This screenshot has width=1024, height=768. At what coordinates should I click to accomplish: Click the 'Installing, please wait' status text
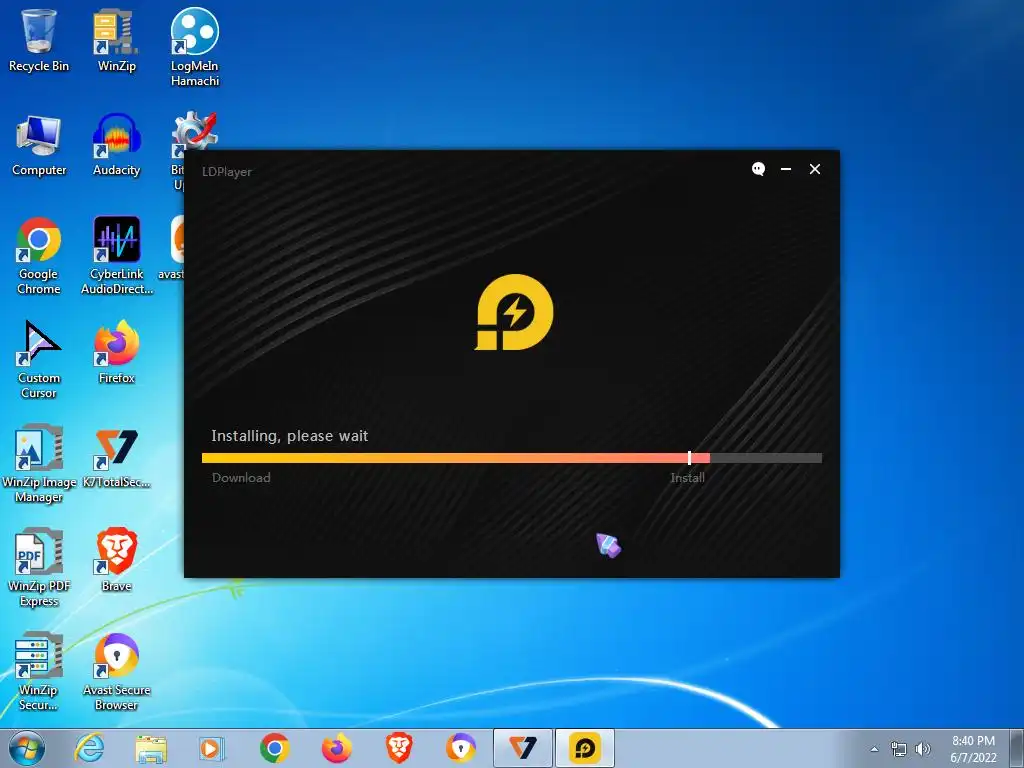[x=289, y=436]
